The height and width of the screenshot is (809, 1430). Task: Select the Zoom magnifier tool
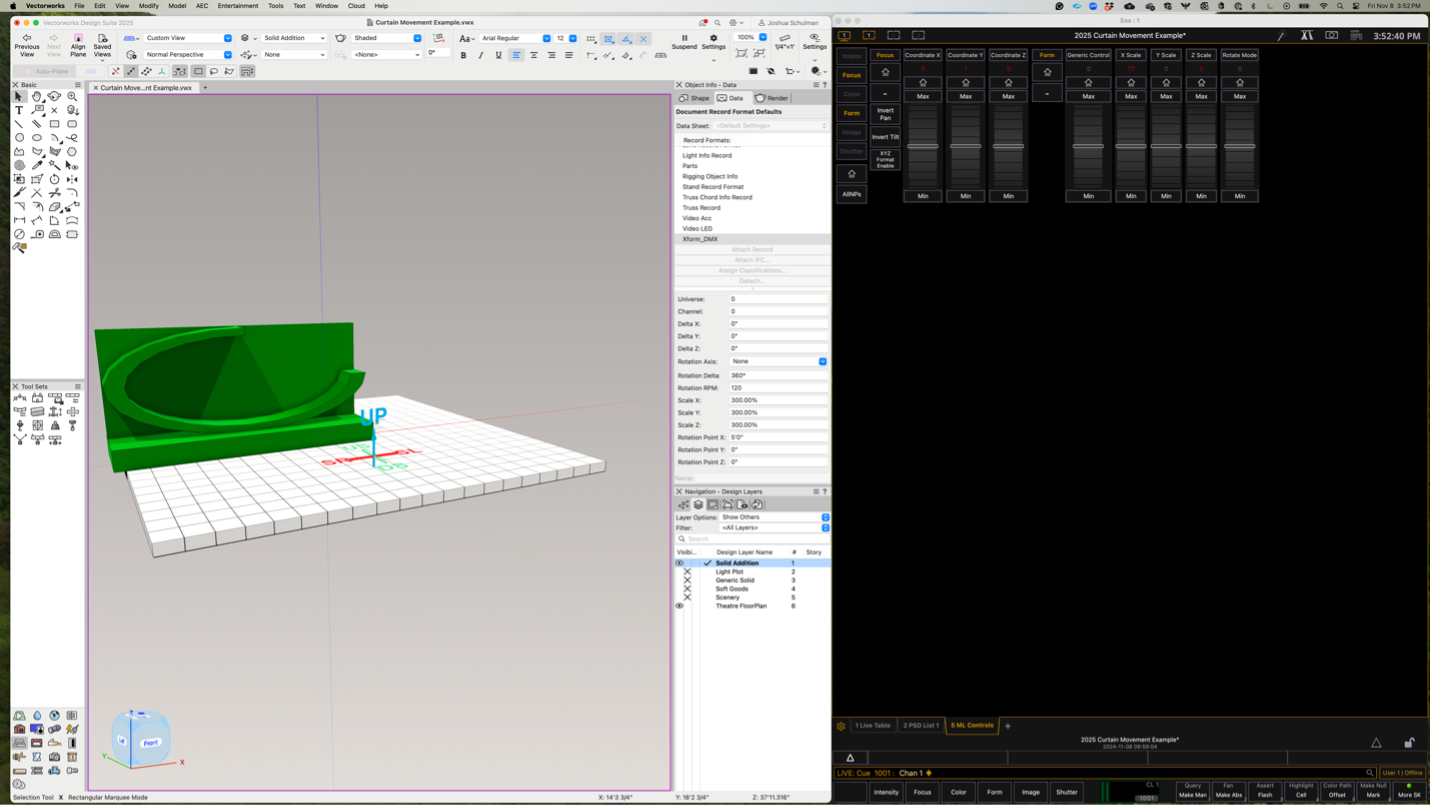coord(72,97)
